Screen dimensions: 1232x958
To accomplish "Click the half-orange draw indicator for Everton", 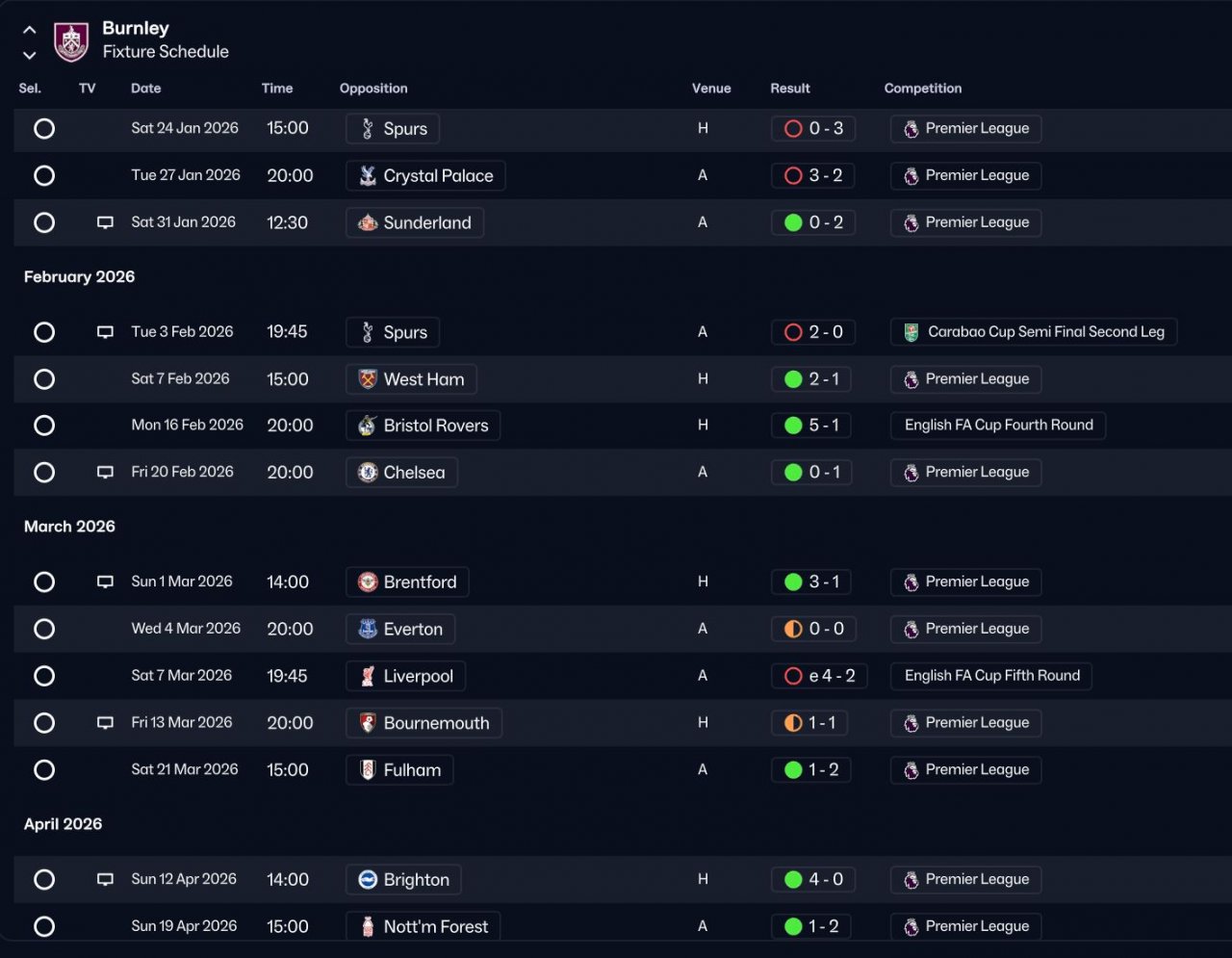I will coord(793,630).
